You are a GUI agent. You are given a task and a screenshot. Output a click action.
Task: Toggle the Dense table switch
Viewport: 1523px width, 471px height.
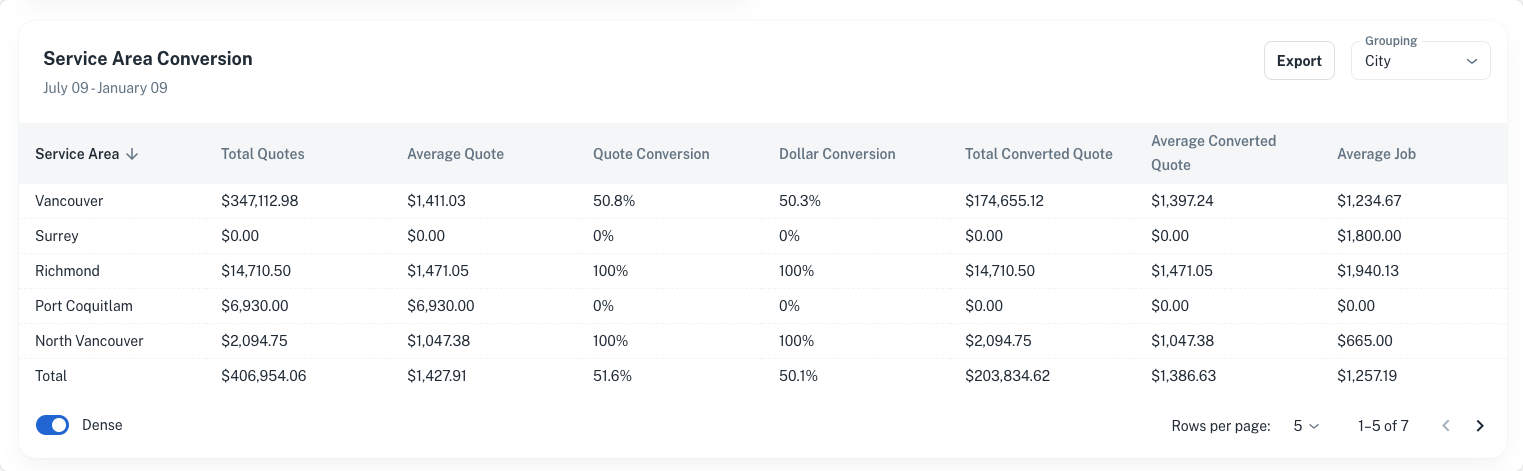pyautogui.click(x=52, y=425)
